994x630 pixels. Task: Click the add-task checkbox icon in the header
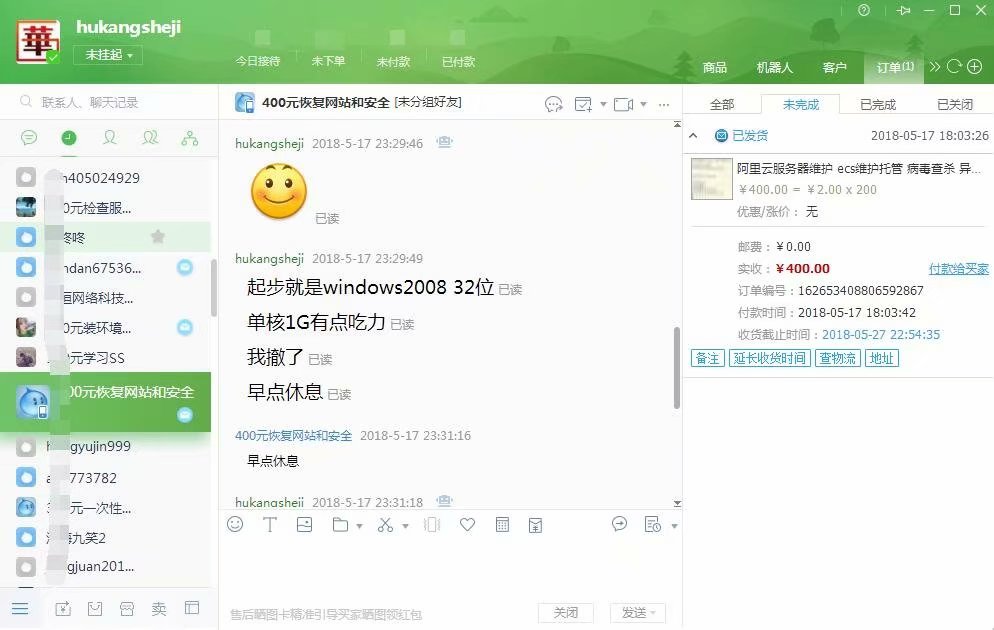point(583,104)
